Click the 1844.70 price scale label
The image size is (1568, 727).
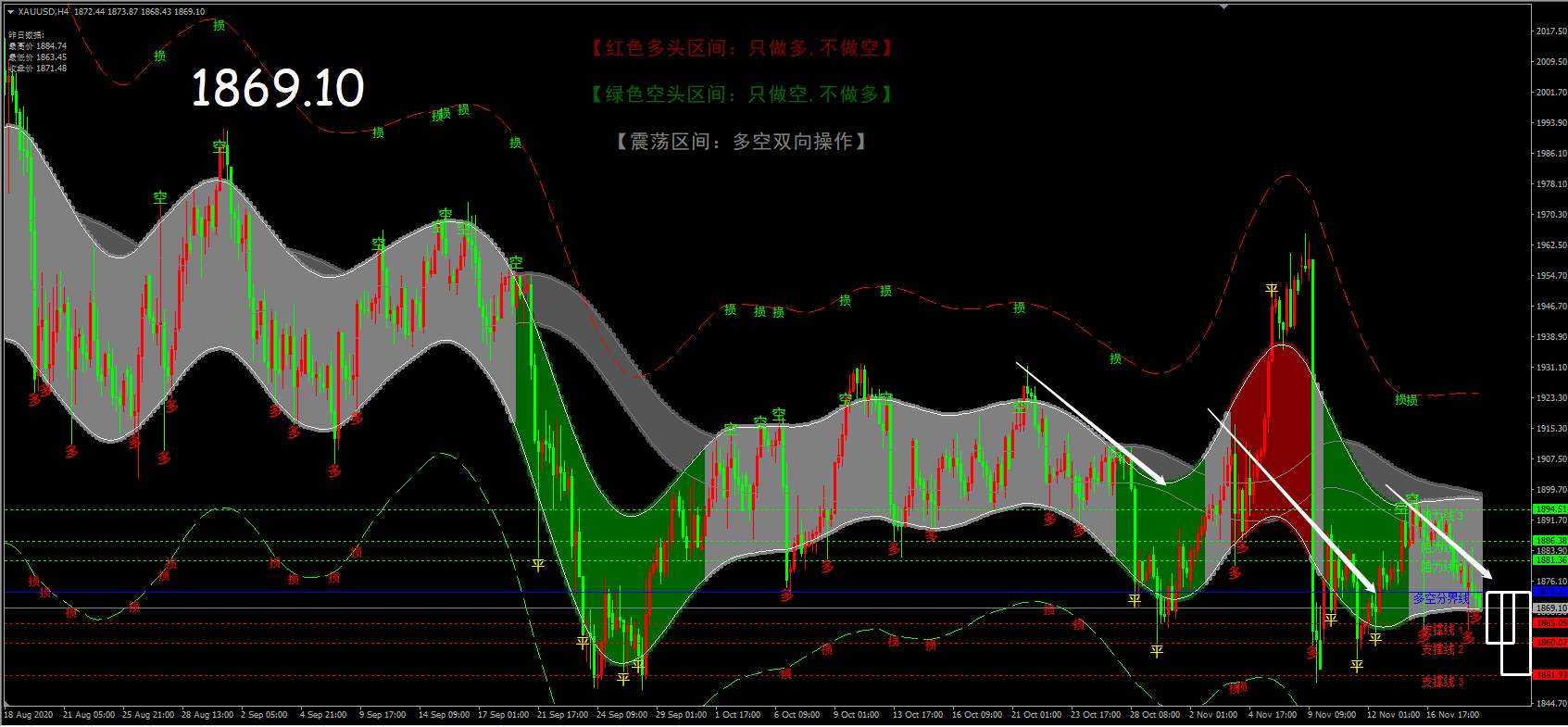[x=1550, y=704]
